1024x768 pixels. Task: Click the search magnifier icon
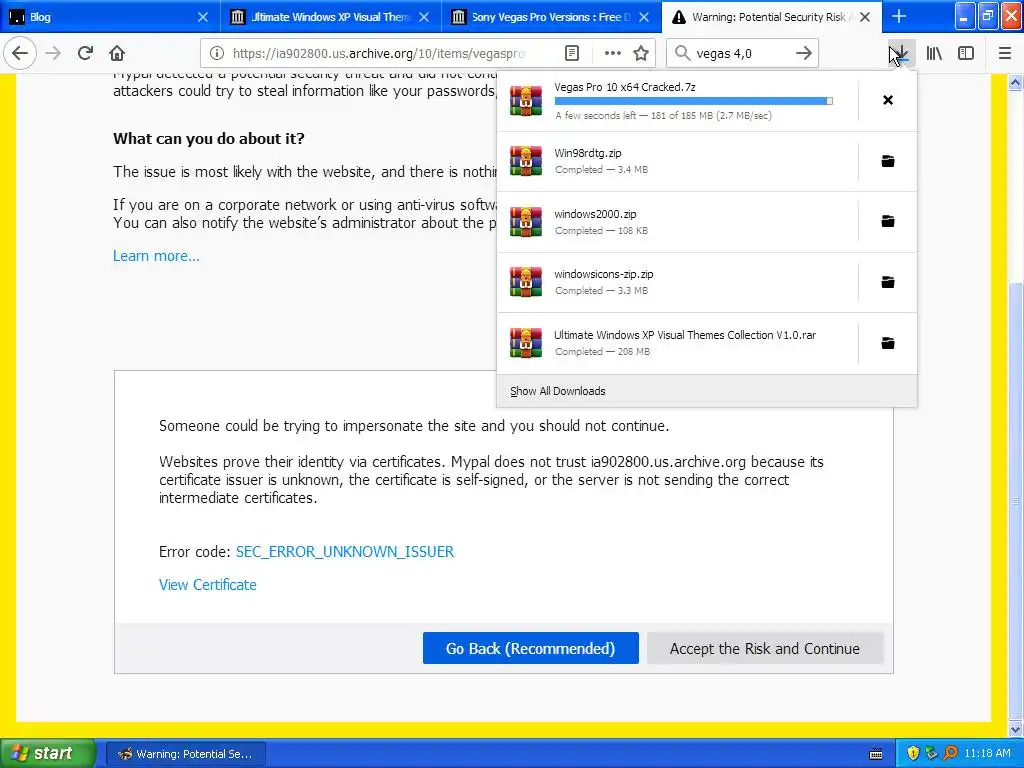682,54
